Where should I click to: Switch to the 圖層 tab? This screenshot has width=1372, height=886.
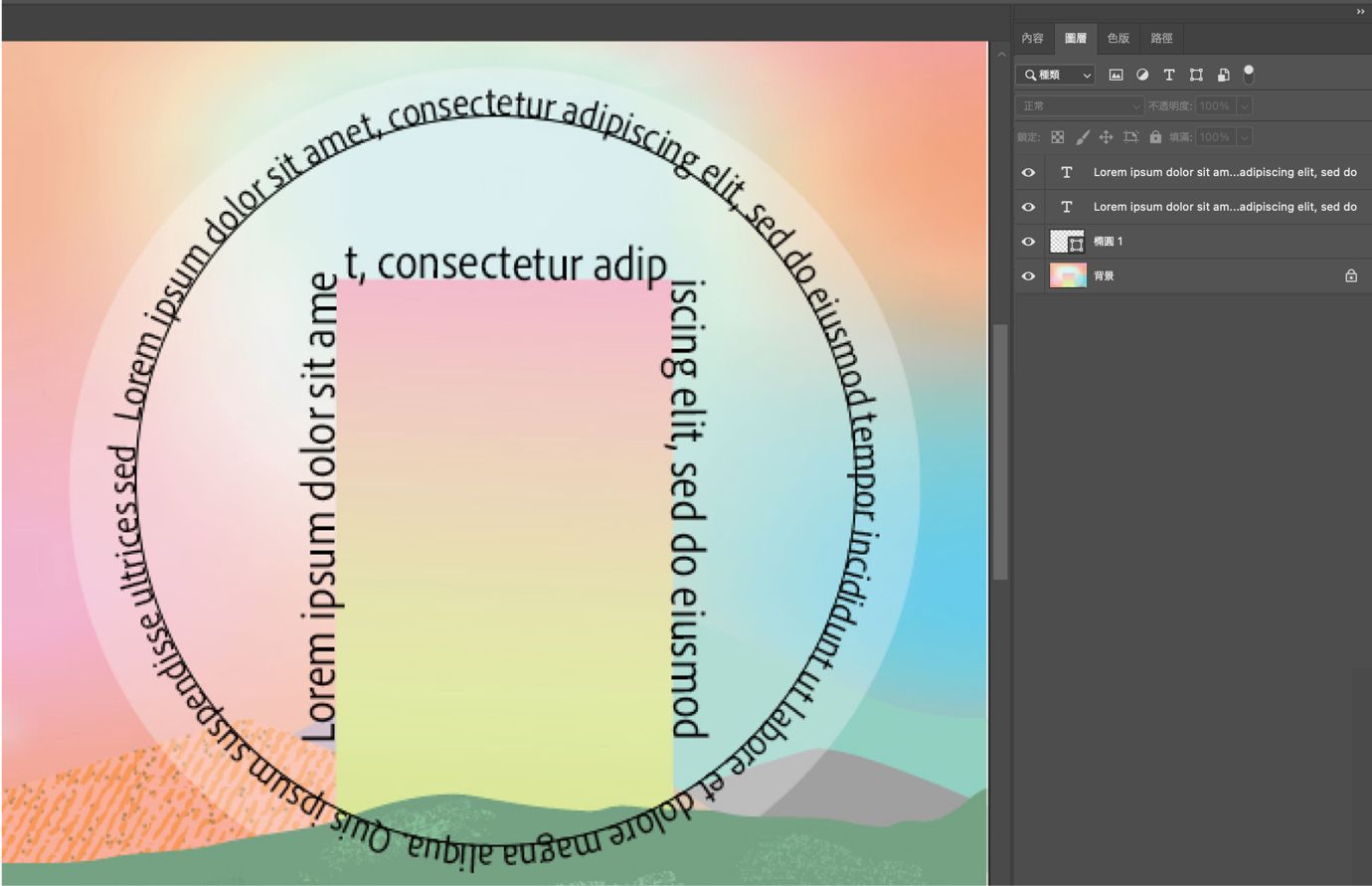(x=1076, y=38)
